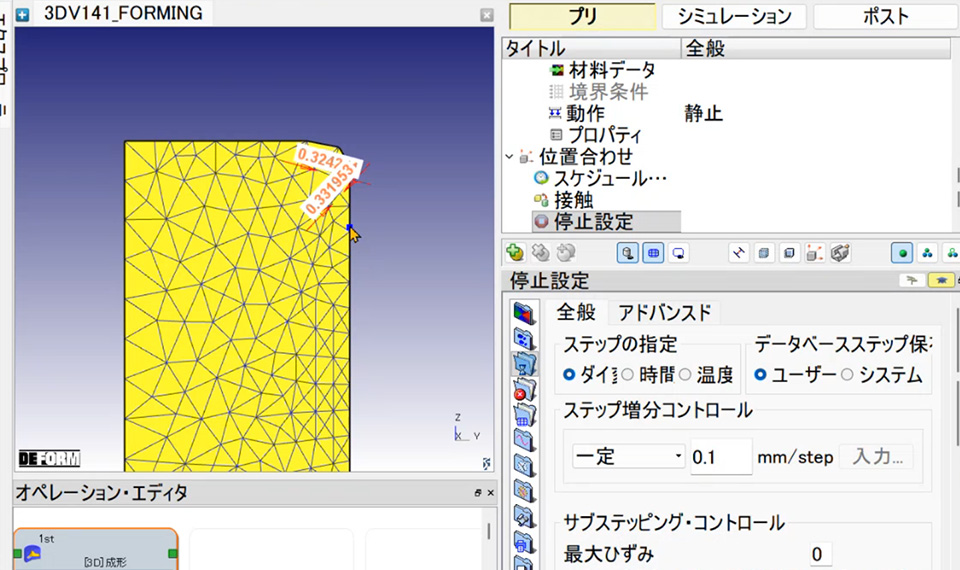Click the 0.3247 measurement label in viewport

[320, 159]
